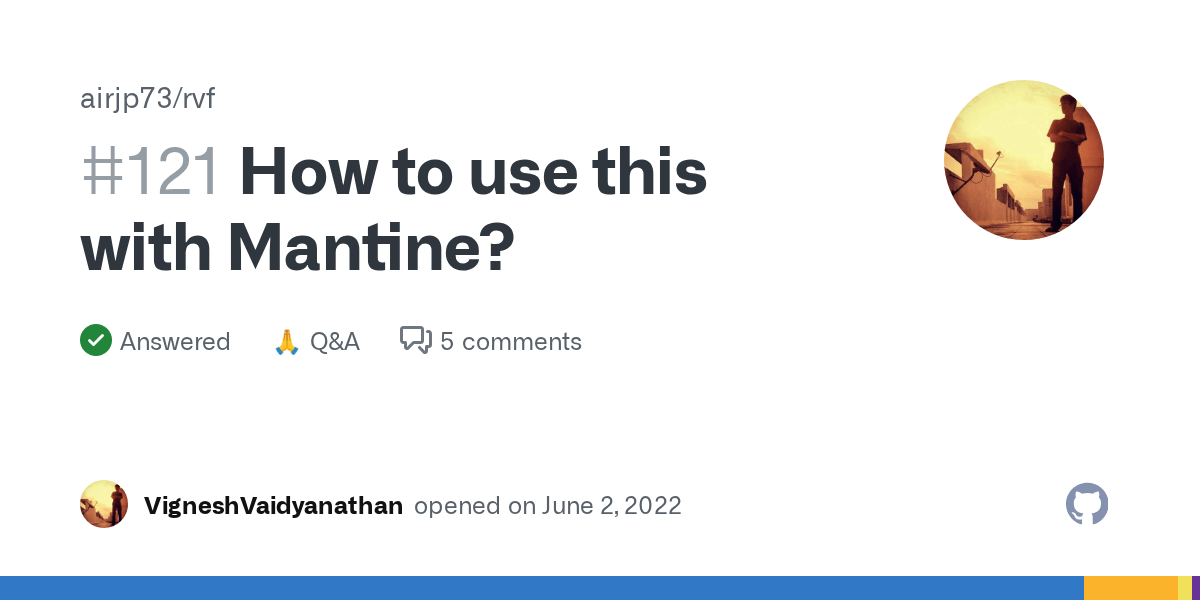Screen dimensions: 1200x600
Task: Click the 'How to use this' title line
Action: (x=473, y=172)
